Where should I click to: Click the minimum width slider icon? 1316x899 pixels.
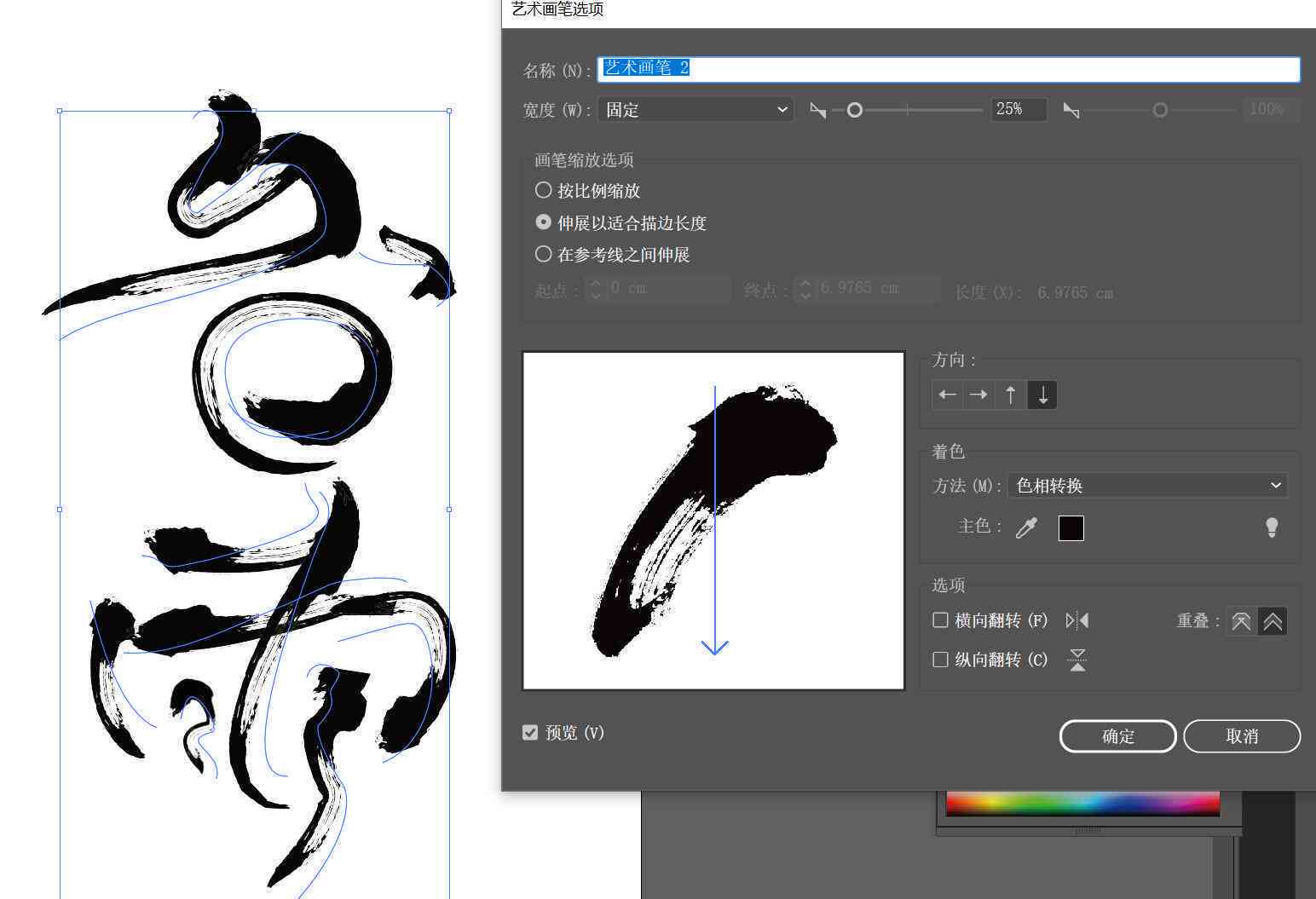pyautogui.click(x=817, y=110)
